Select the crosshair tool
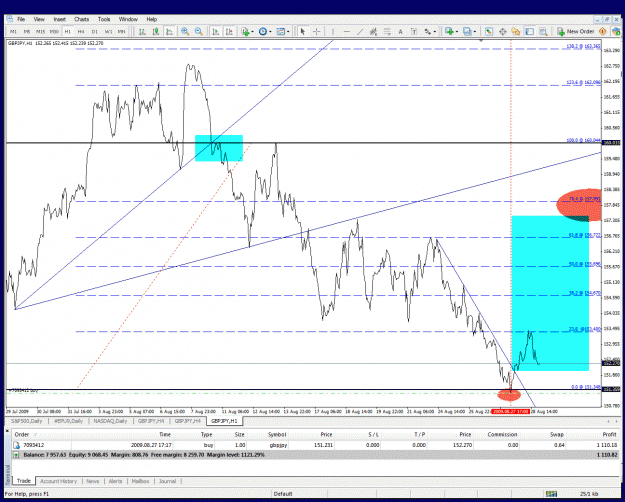Image resolution: width=625 pixels, height=502 pixels. pos(316,31)
